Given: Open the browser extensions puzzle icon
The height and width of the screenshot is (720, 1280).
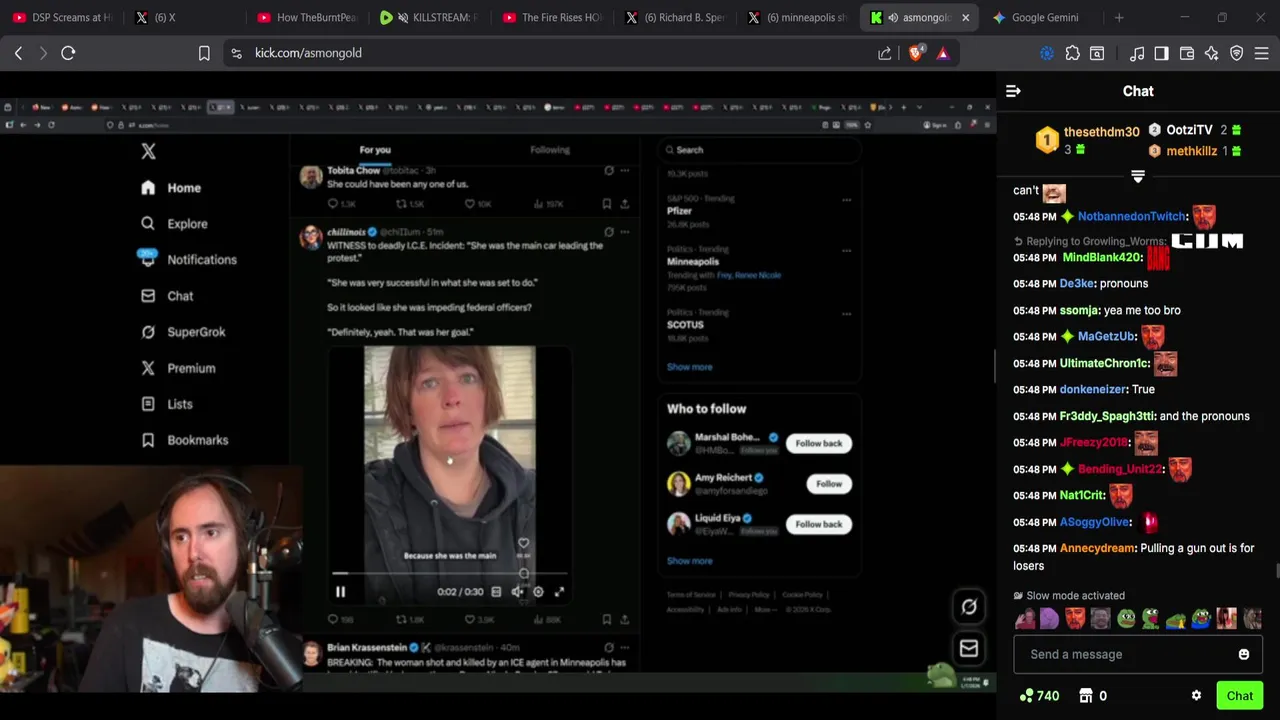Looking at the screenshot, I should pos(1072,53).
